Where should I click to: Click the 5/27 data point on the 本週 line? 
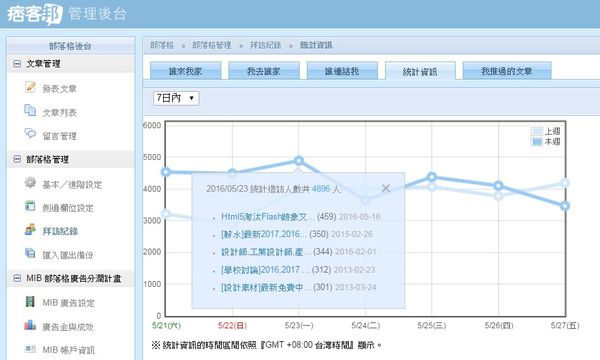click(565, 206)
